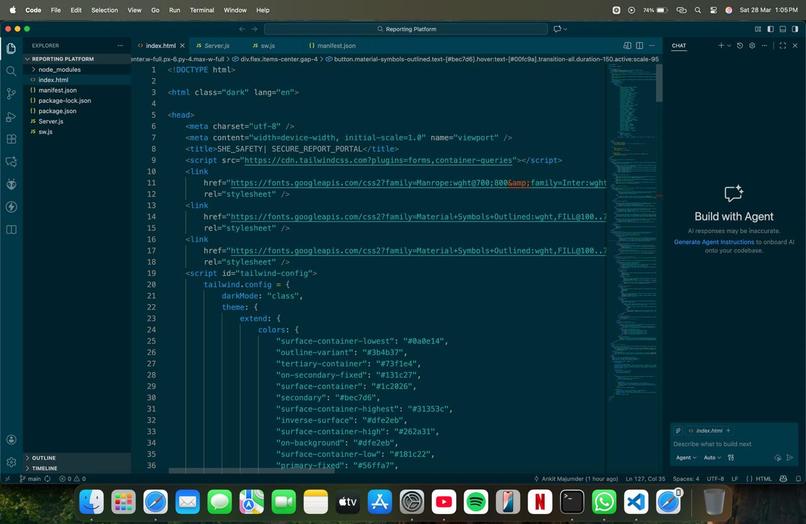Click the editor horizontal scrollbar thumb
This screenshot has width=806, height=524.
[x=251, y=470]
